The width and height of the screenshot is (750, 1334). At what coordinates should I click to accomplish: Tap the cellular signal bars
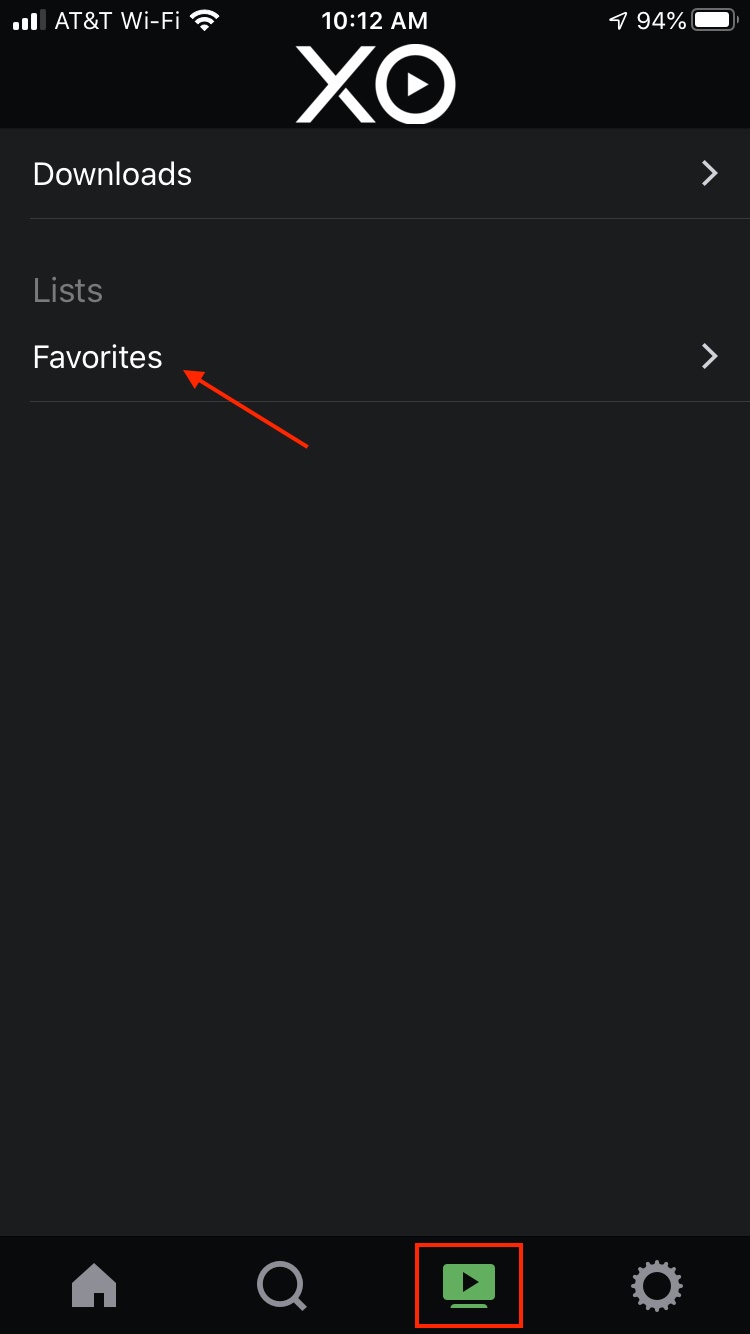[x=29, y=20]
